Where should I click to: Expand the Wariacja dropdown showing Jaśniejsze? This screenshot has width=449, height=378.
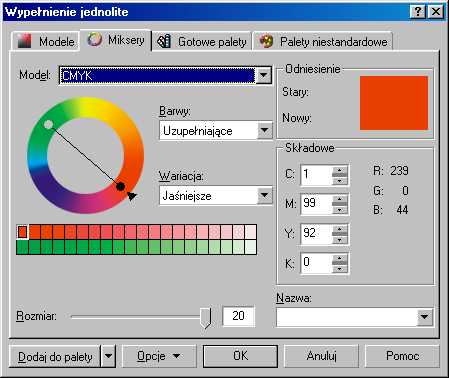click(264, 195)
